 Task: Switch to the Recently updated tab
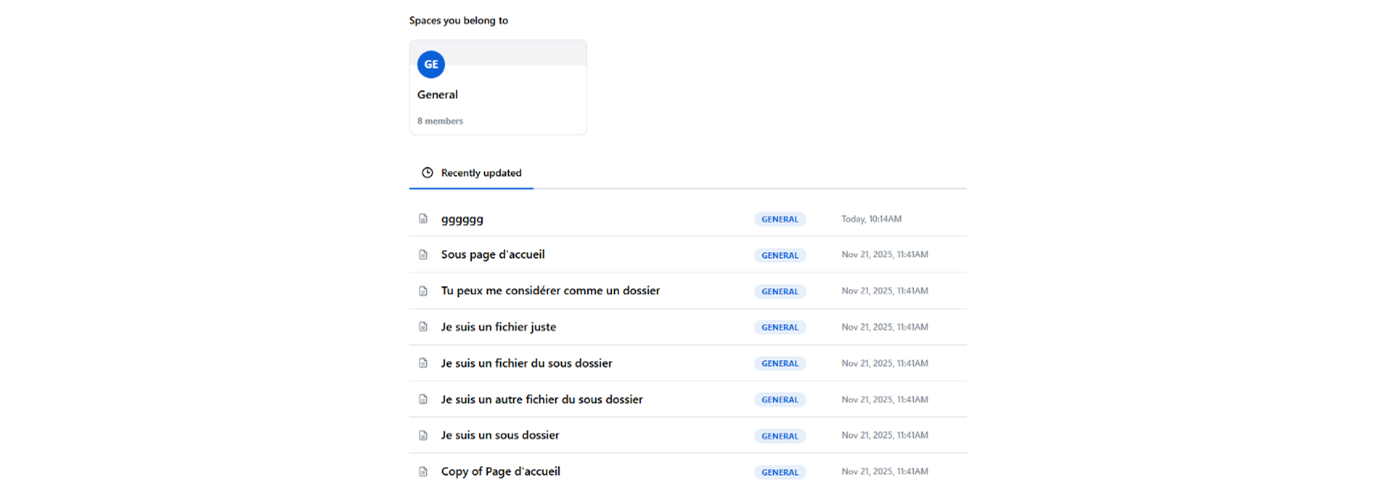[x=481, y=173]
